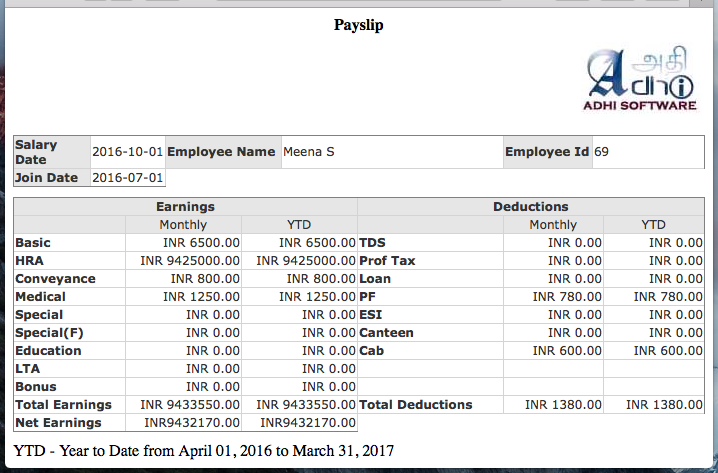
Task: Click the Earnings column header
Action: [x=185, y=207]
